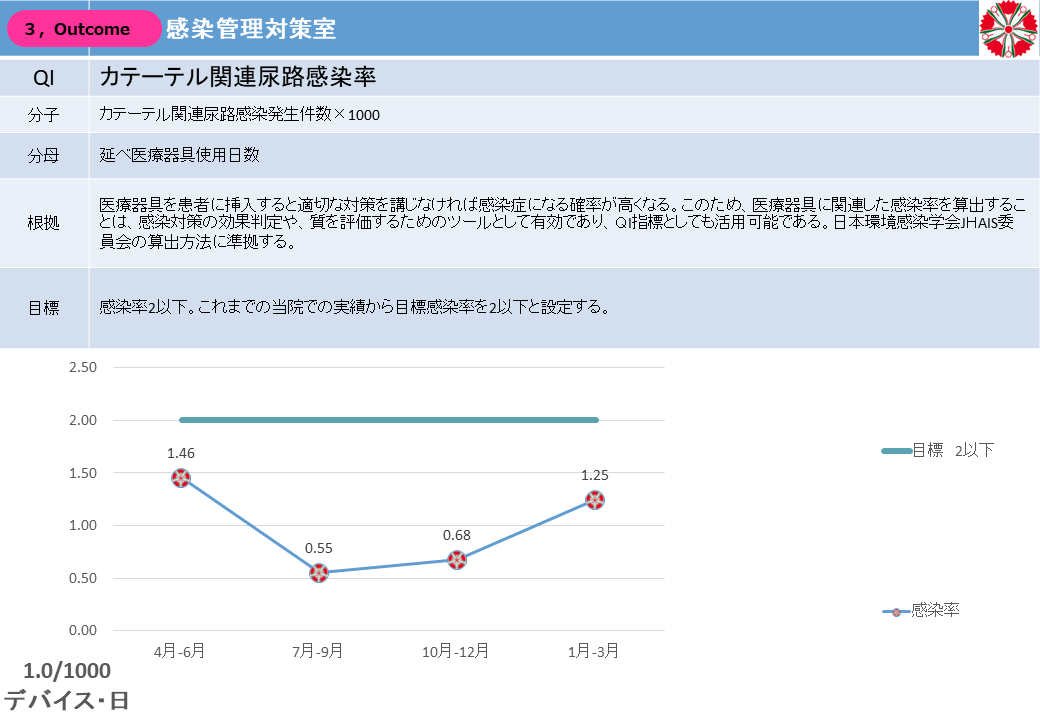Select the 0.55 data label
This screenshot has height=720, width=1040.
pos(319,548)
